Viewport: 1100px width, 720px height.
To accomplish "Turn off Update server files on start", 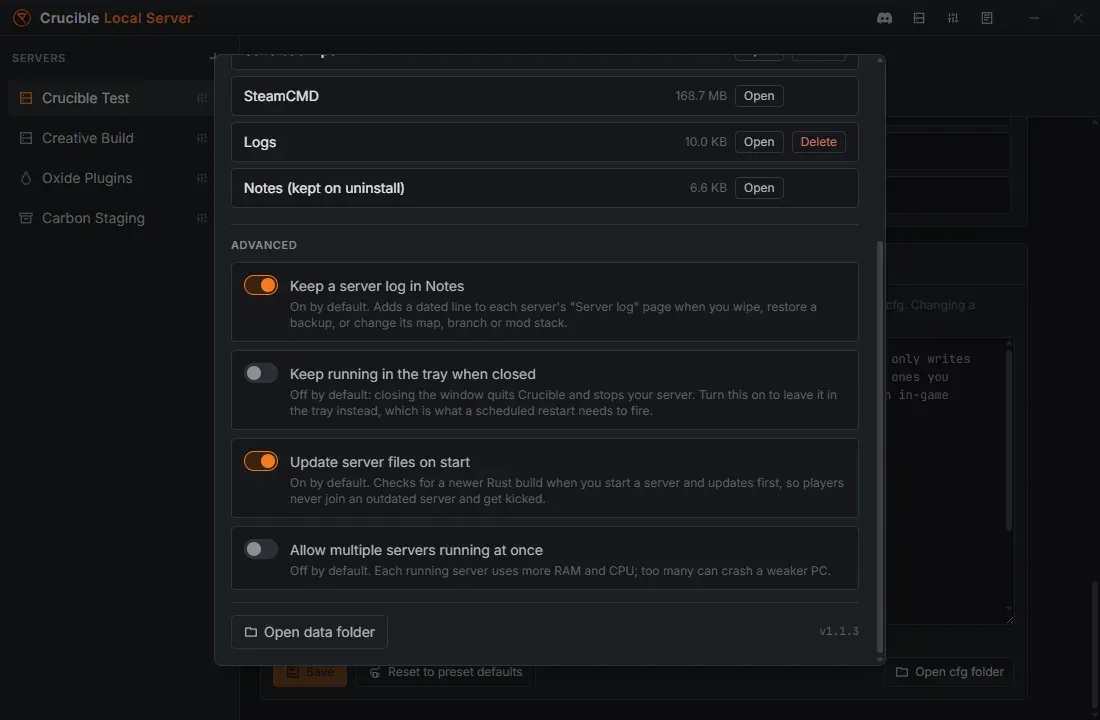I will coord(261,461).
